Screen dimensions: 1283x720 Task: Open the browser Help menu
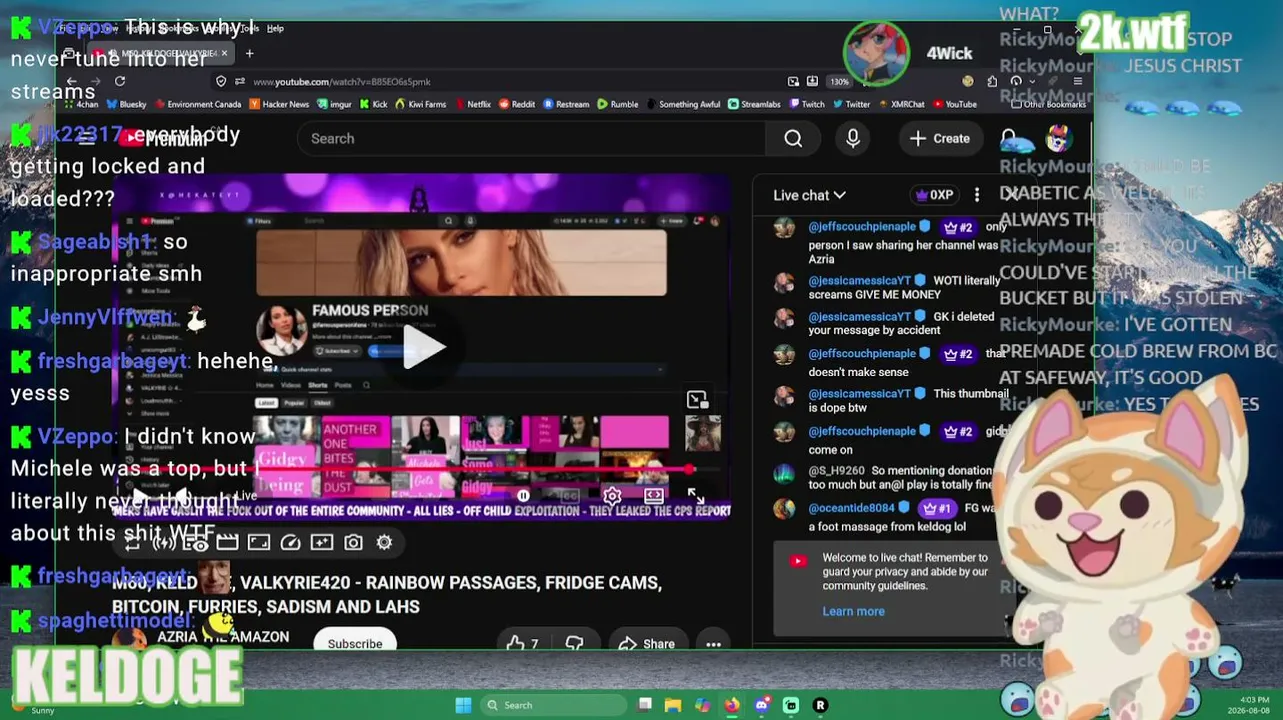pos(275,28)
